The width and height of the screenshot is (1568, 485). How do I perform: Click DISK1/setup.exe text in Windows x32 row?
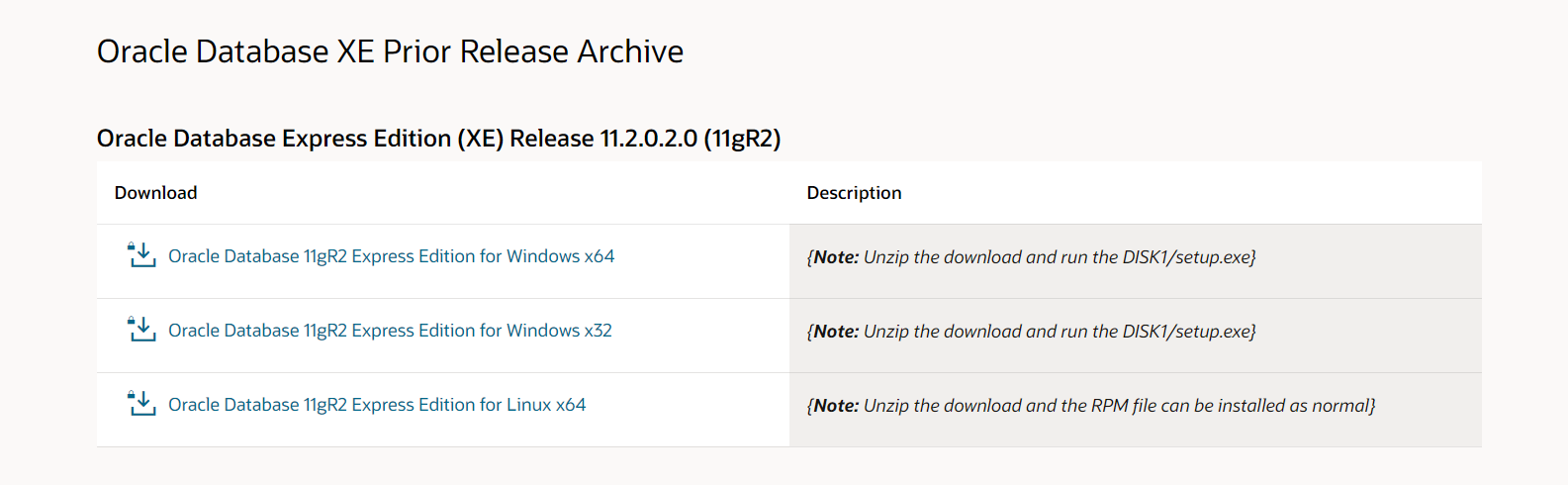pos(1187,332)
